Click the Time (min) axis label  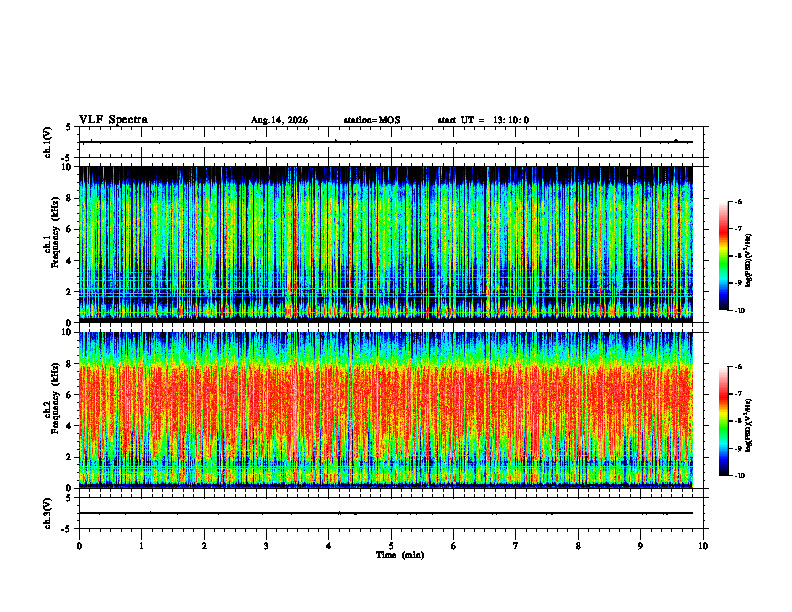coord(400,555)
